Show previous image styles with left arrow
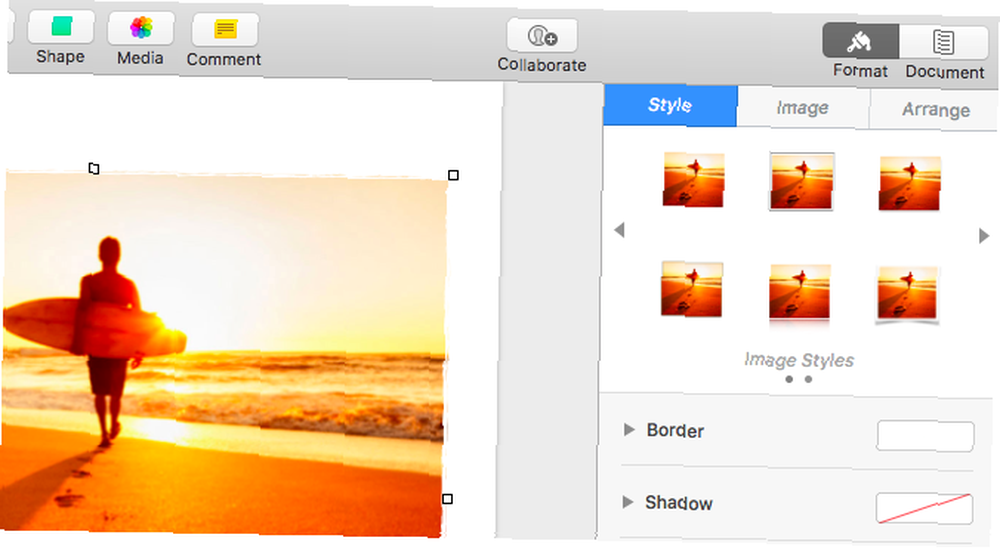The image size is (1000, 550). click(619, 230)
